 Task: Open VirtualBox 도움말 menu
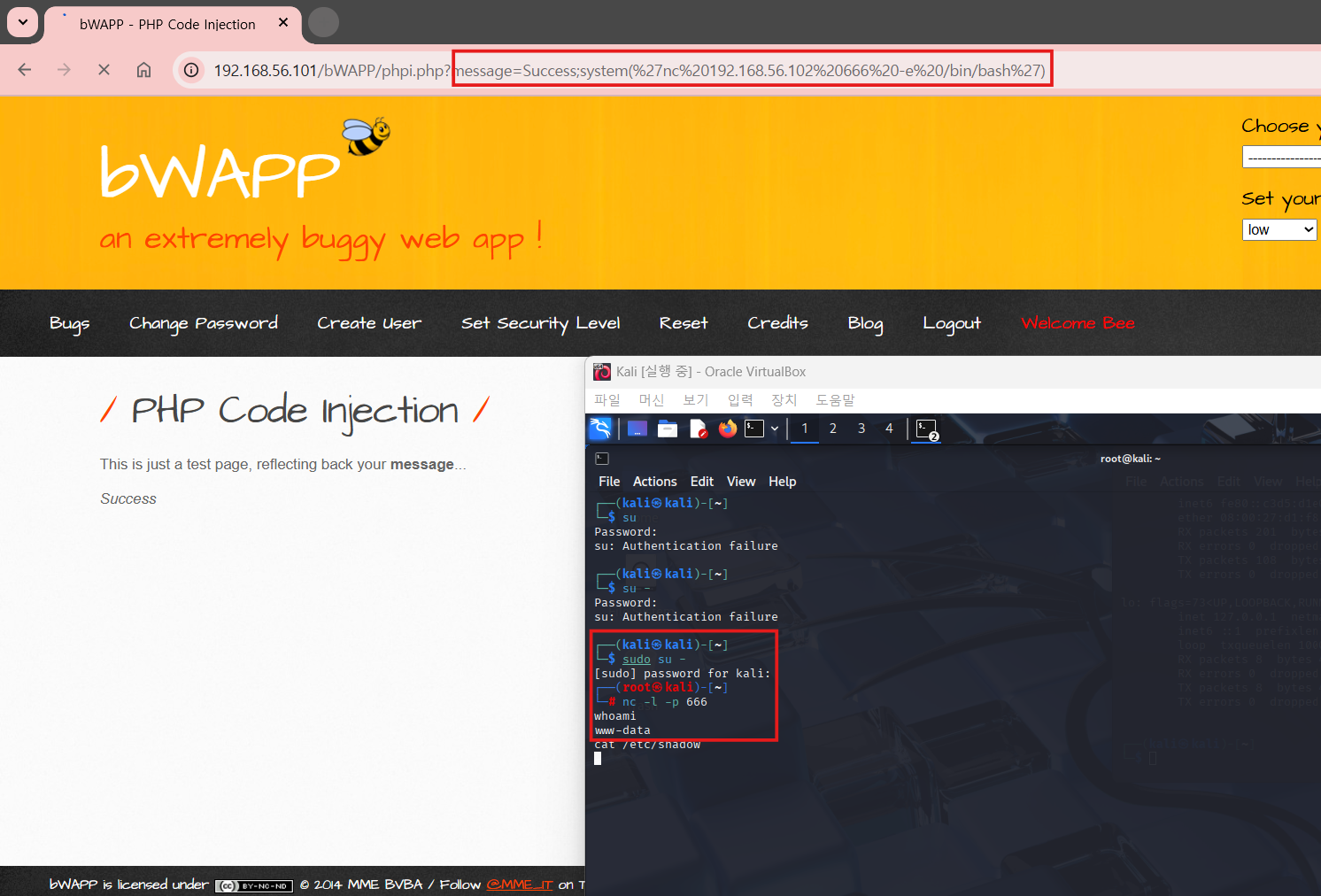point(835,400)
